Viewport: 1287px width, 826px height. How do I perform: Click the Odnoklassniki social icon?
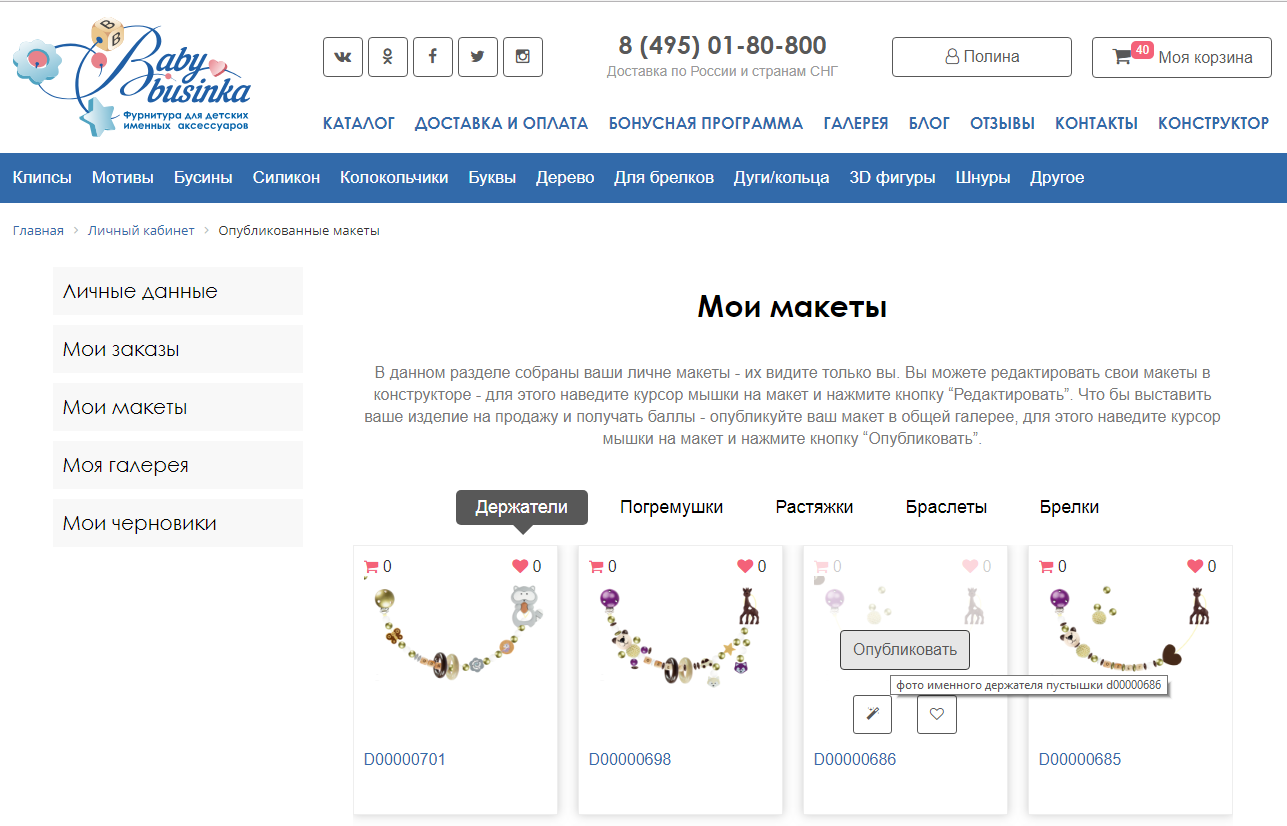[387, 57]
